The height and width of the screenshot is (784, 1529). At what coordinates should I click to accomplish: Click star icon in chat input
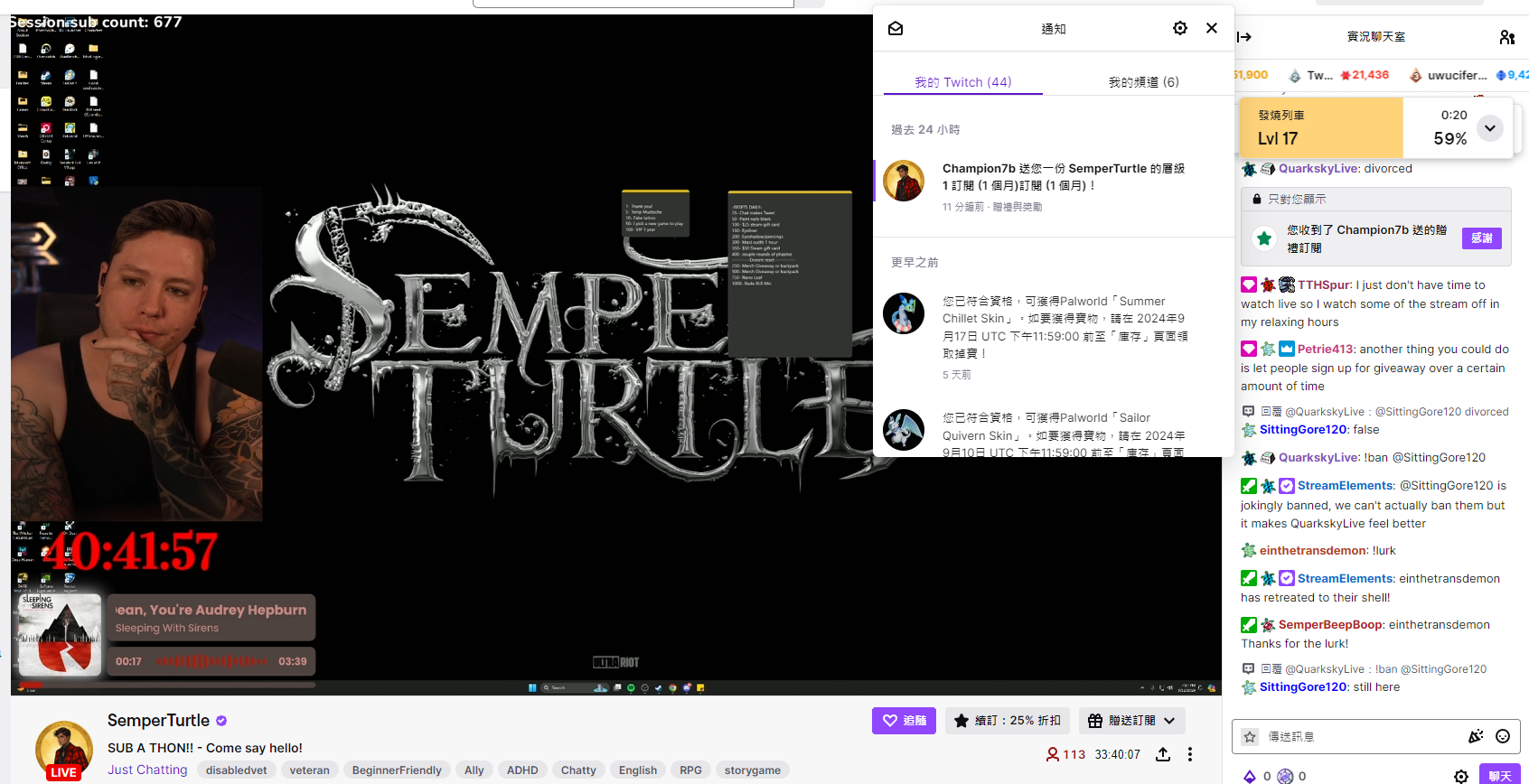(1250, 737)
